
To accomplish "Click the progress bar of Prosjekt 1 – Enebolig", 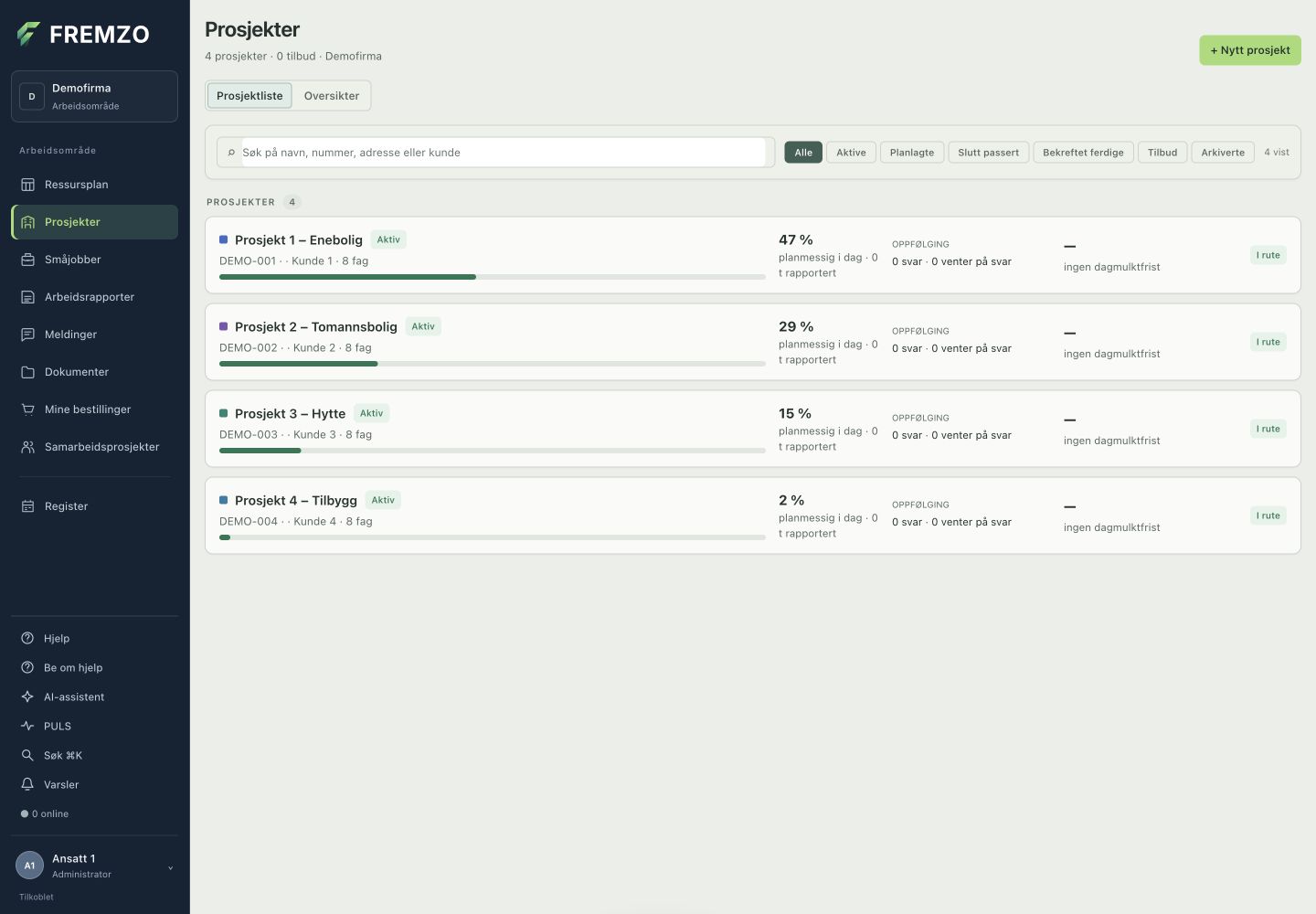I will 493,277.
